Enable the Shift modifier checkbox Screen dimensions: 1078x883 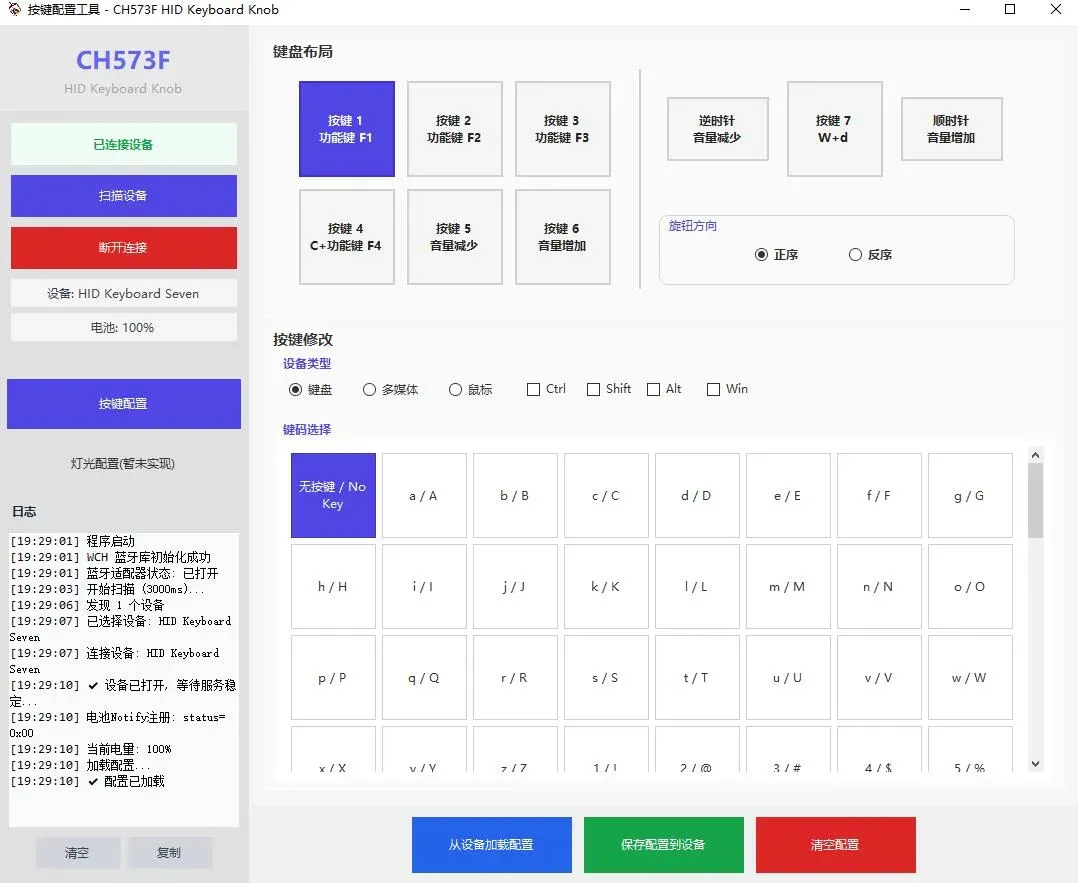pyautogui.click(x=608, y=389)
